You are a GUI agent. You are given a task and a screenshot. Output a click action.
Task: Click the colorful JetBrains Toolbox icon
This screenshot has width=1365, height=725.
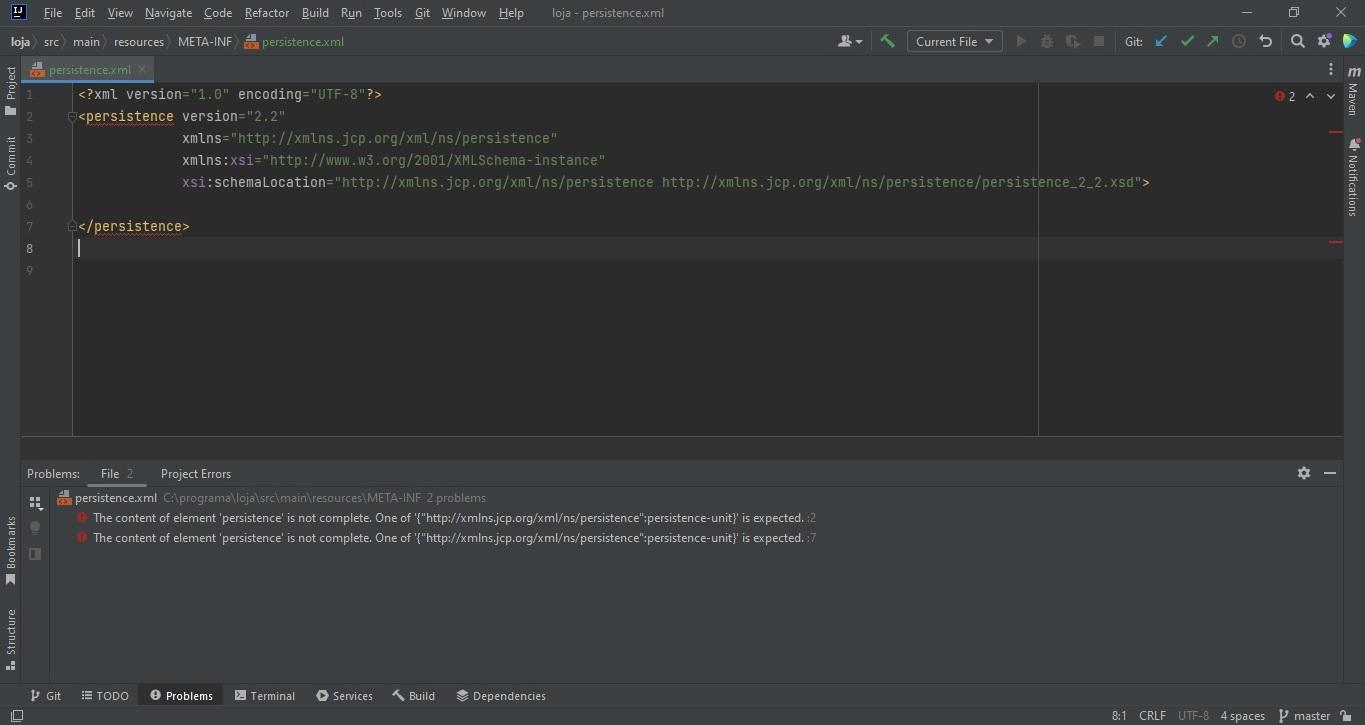tap(1350, 41)
